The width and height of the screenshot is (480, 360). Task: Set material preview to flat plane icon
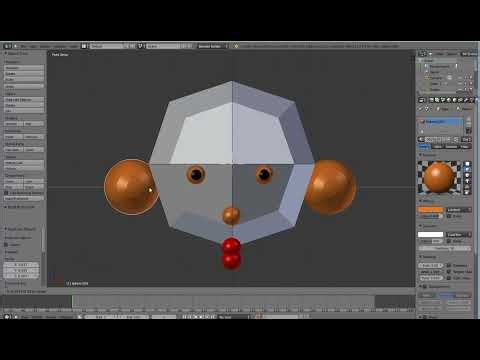[x=467, y=164]
